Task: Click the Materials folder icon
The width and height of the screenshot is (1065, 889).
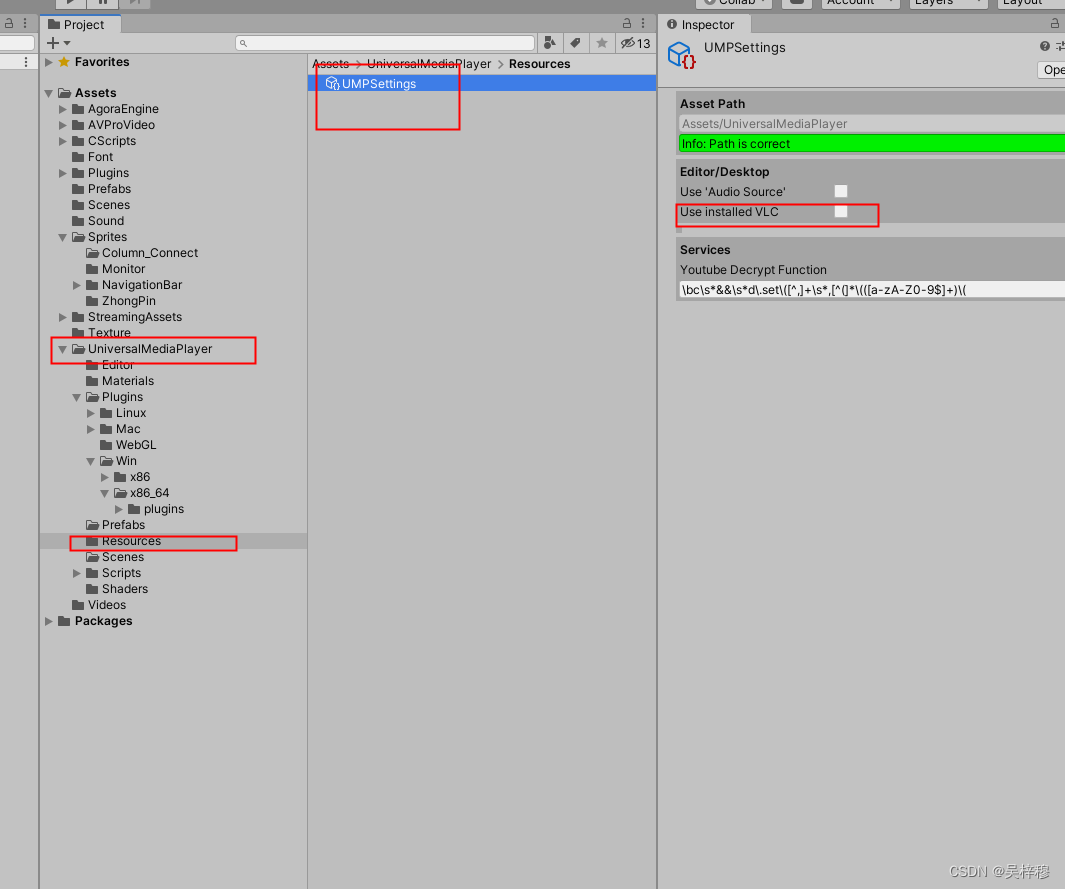Action: (92, 381)
